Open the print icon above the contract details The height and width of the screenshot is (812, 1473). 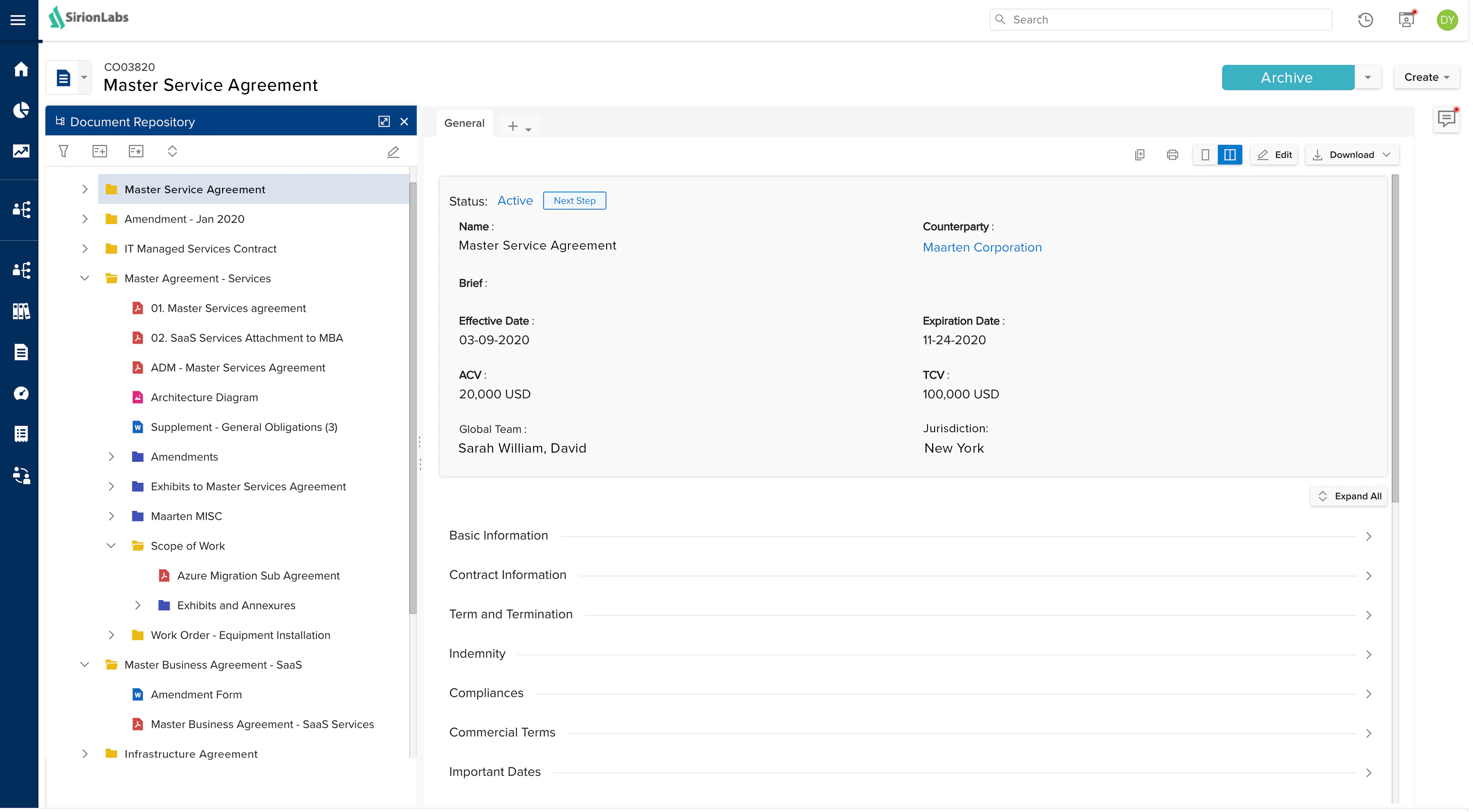point(1172,154)
